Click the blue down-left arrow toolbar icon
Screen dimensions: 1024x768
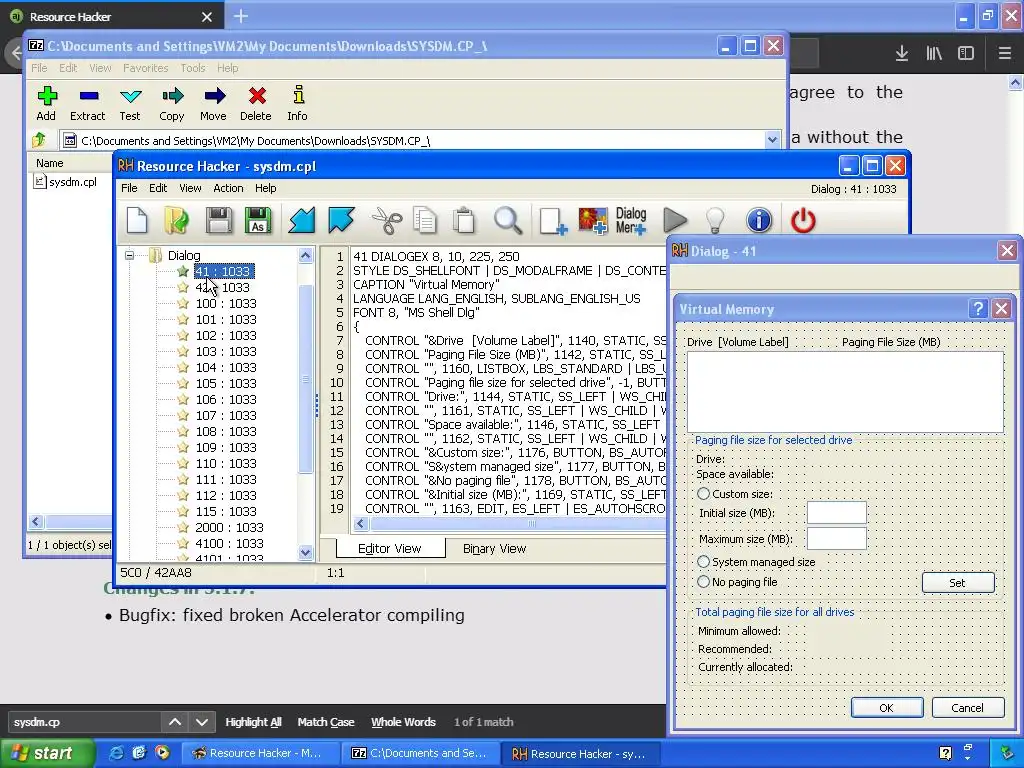[x=302, y=221]
